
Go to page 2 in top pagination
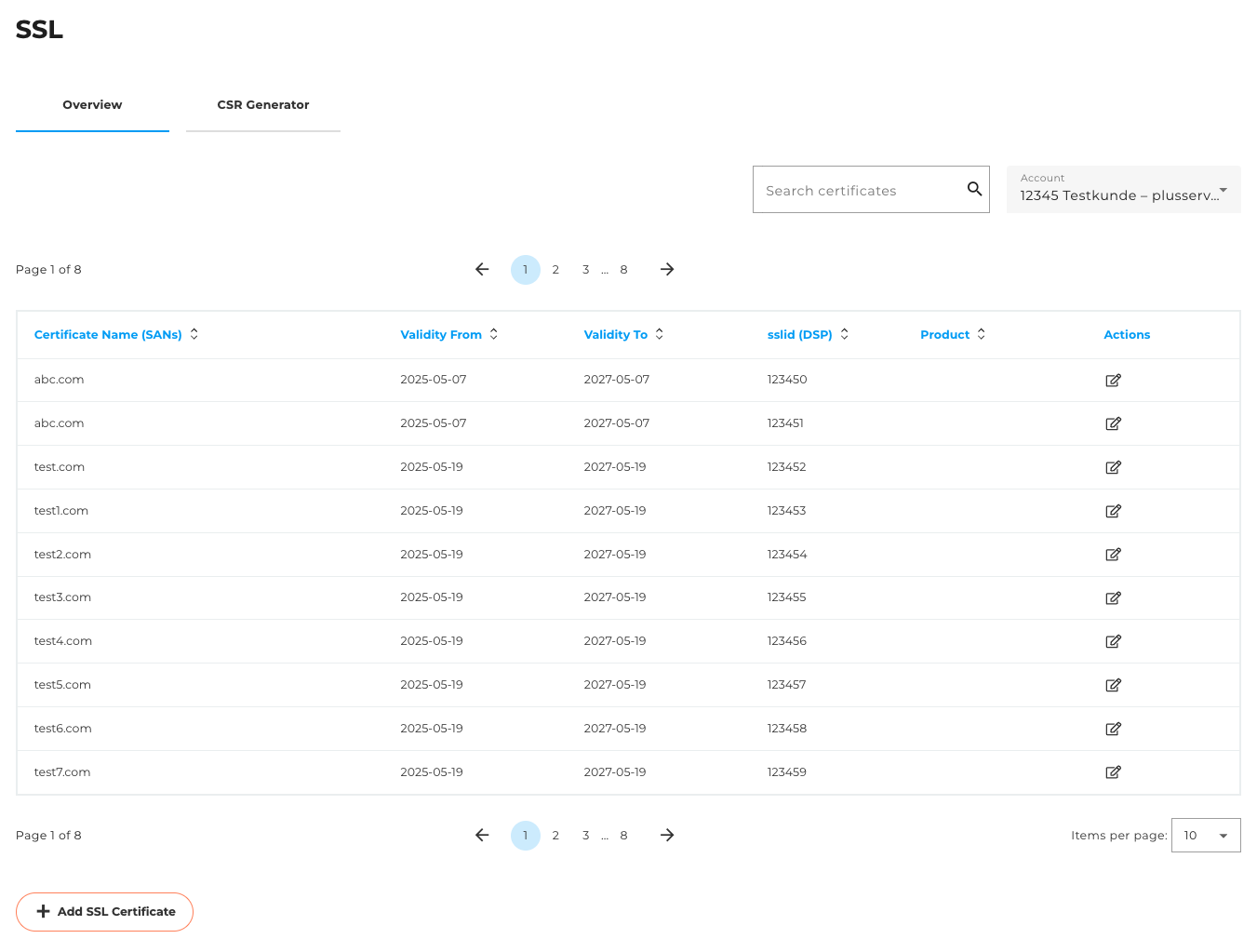(555, 270)
